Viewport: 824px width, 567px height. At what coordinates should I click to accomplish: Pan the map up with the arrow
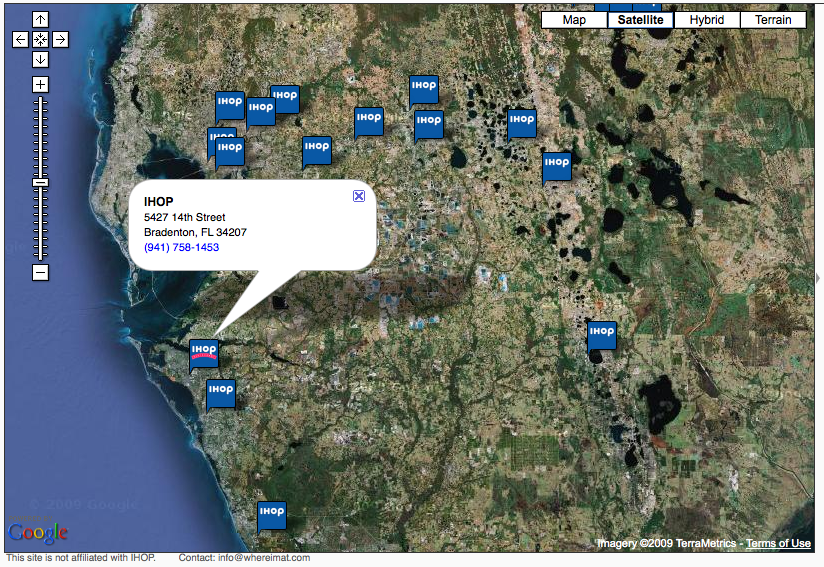tap(40, 20)
